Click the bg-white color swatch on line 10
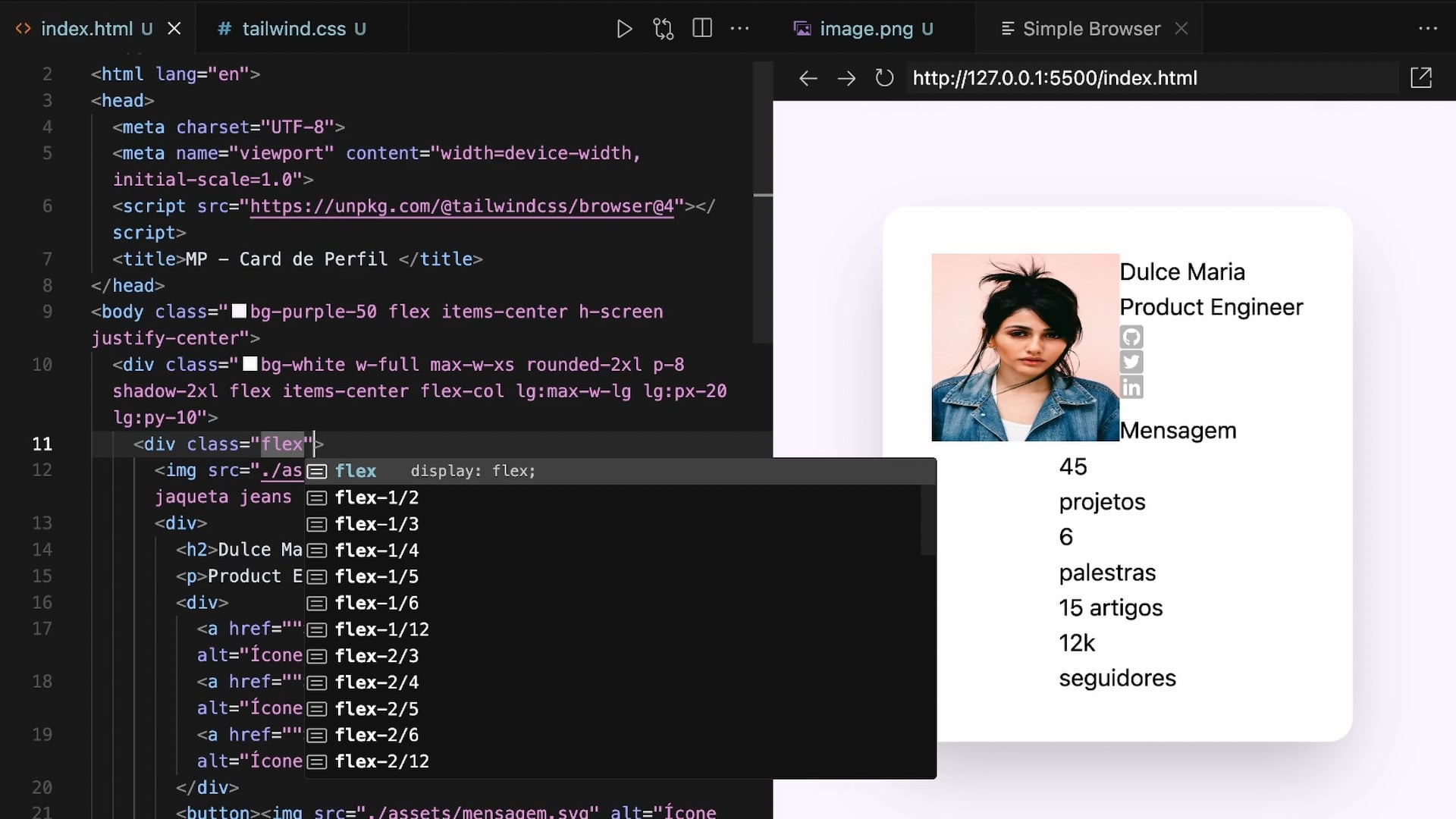The height and width of the screenshot is (819, 1456). coord(249,365)
